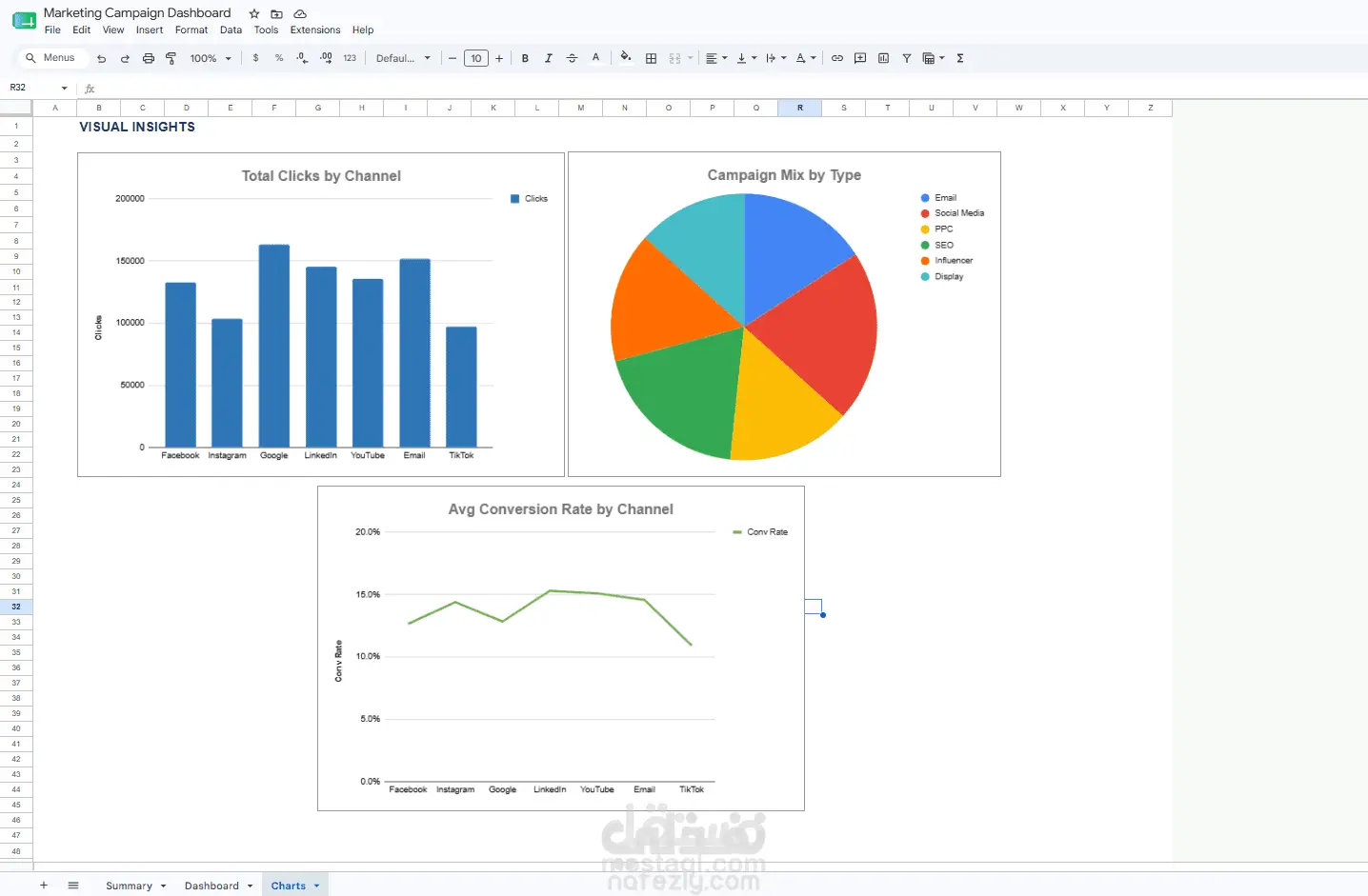
Task: Open the Charts tab dropdown arrow
Action: pos(316,886)
